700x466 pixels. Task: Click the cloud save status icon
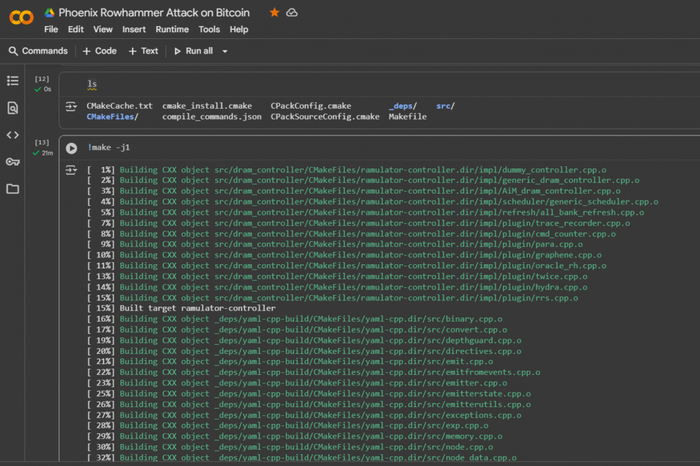point(291,13)
